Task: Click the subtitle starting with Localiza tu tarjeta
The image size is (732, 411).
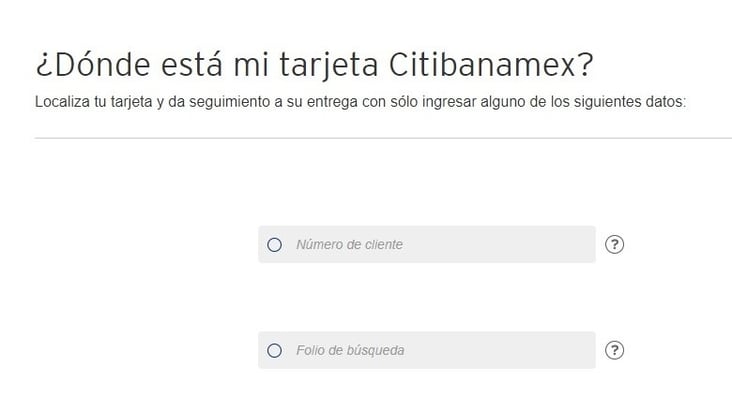Action: (360, 102)
